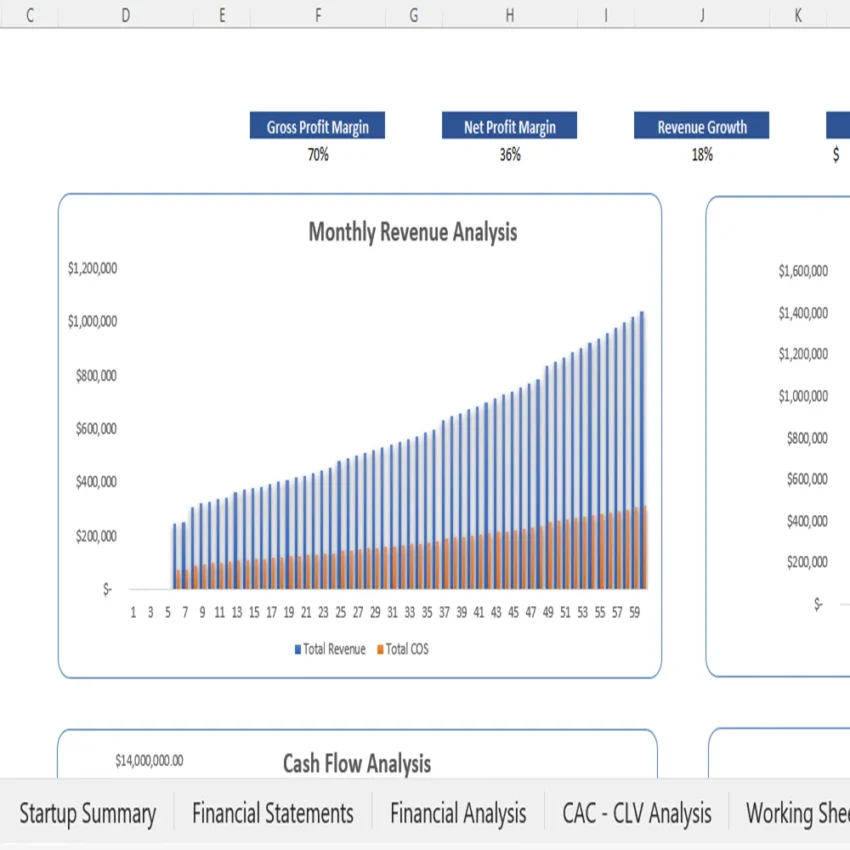Select the 18% revenue growth figure
850x850 pixels.
pyautogui.click(x=701, y=155)
